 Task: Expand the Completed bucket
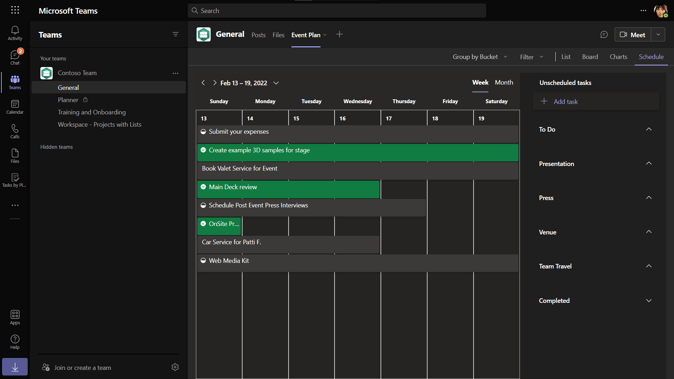pyautogui.click(x=649, y=300)
